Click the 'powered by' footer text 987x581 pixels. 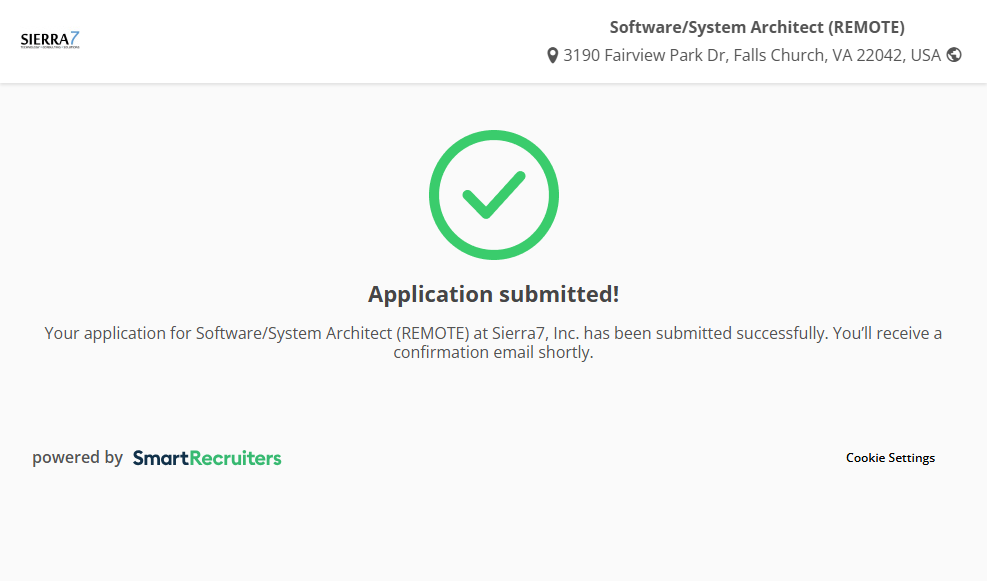pos(77,458)
